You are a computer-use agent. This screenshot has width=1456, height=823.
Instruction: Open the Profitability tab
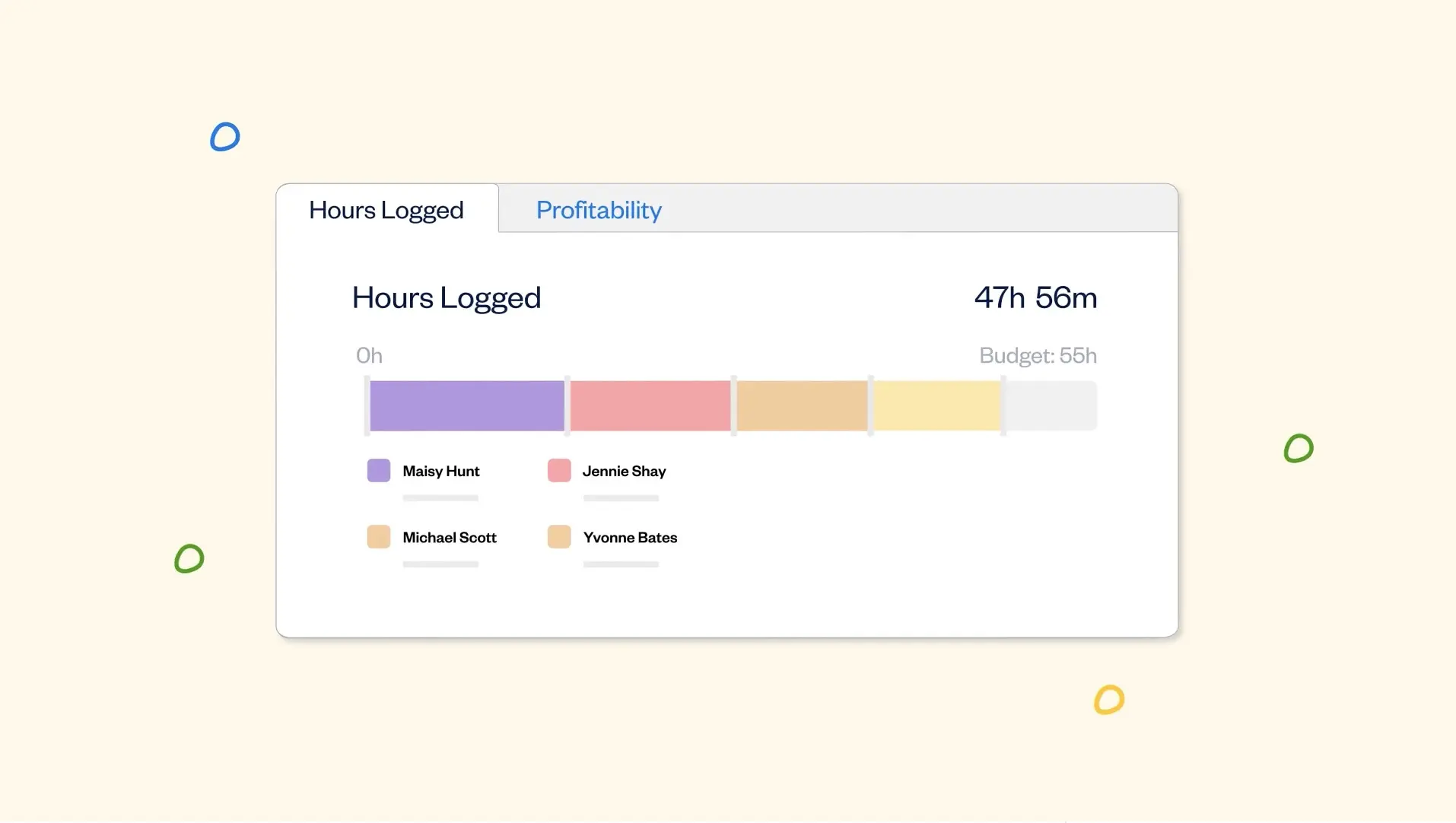(x=599, y=210)
